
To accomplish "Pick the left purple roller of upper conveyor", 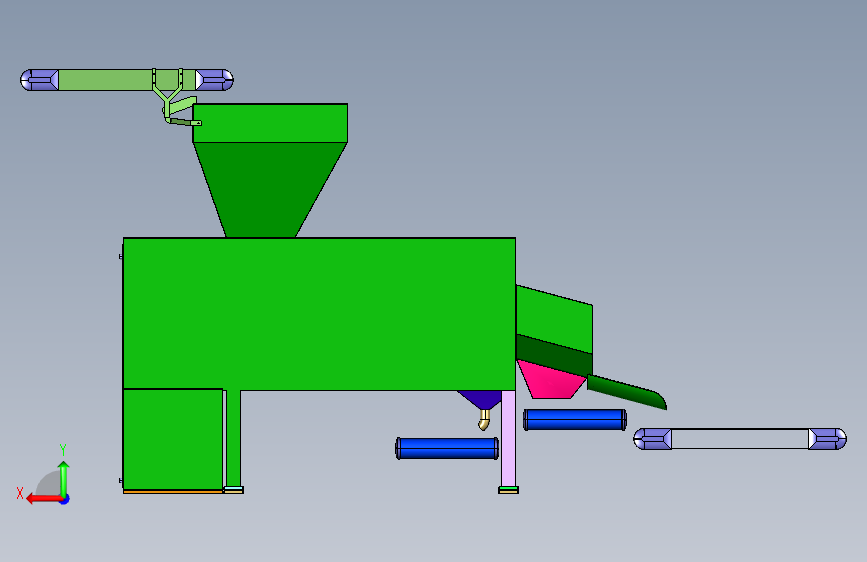I will pos(39,80).
